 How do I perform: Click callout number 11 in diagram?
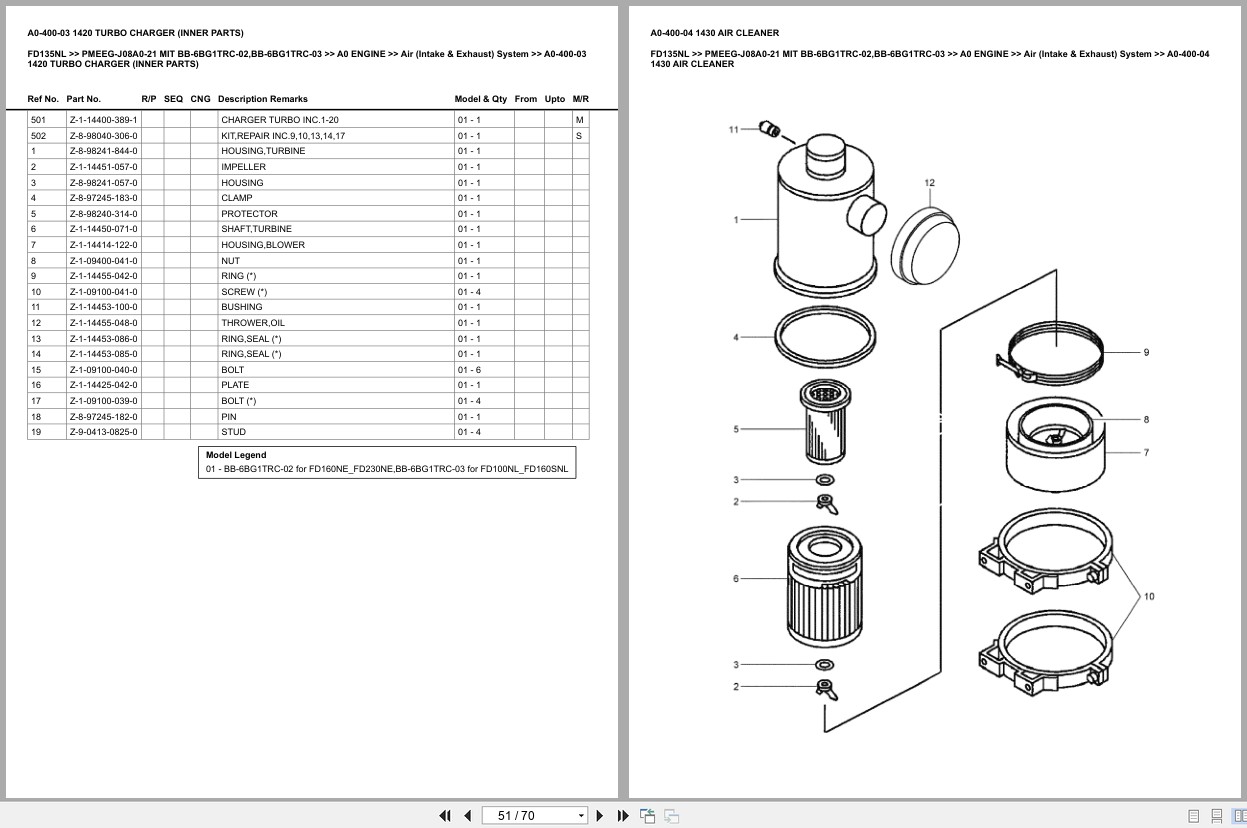[733, 129]
